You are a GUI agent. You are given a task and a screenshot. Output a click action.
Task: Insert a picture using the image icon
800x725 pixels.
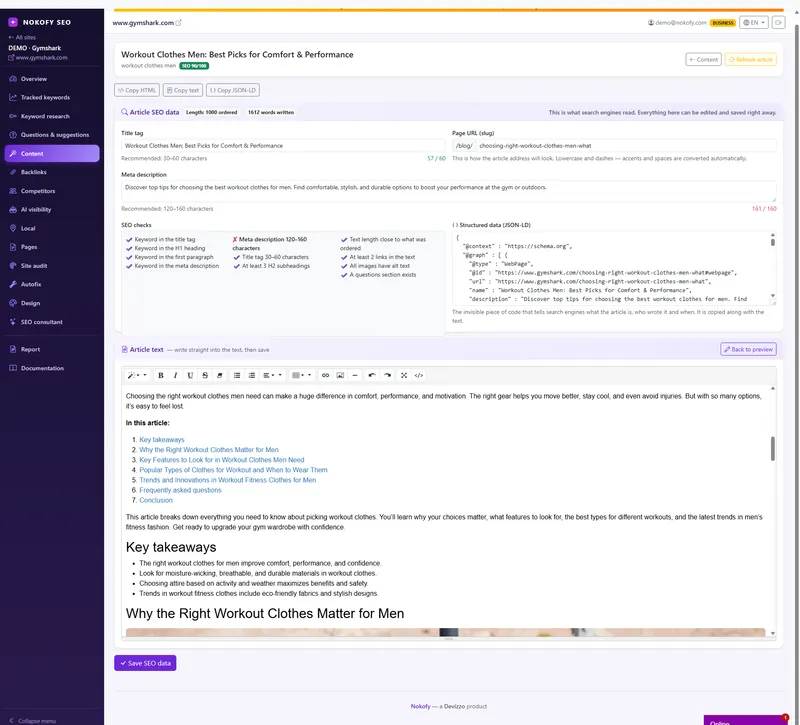tap(340, 376)
